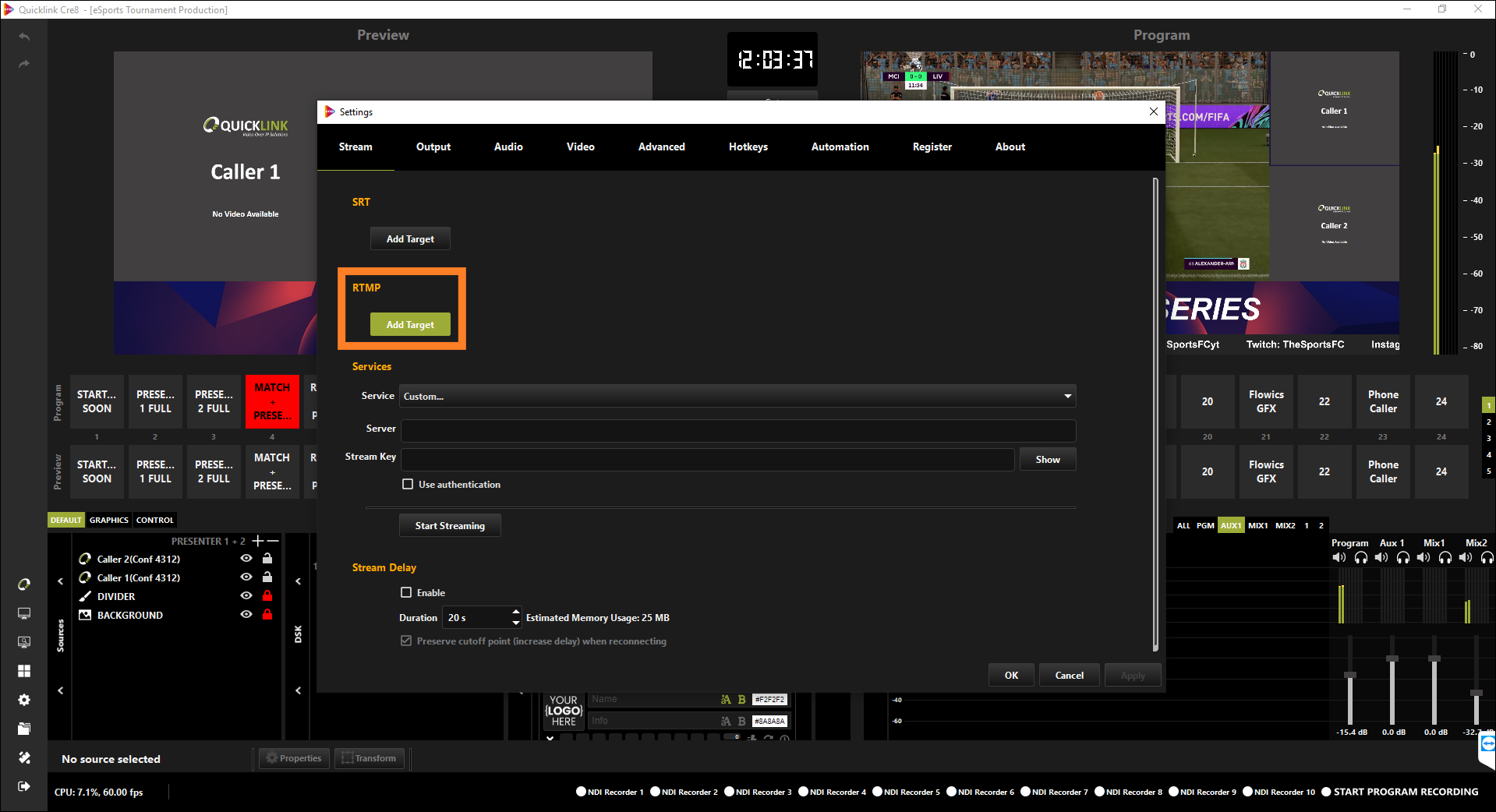Screen dimensions: 1496x812
Task: Open the Service dropdown showing Custom
Action: [737, 396]
